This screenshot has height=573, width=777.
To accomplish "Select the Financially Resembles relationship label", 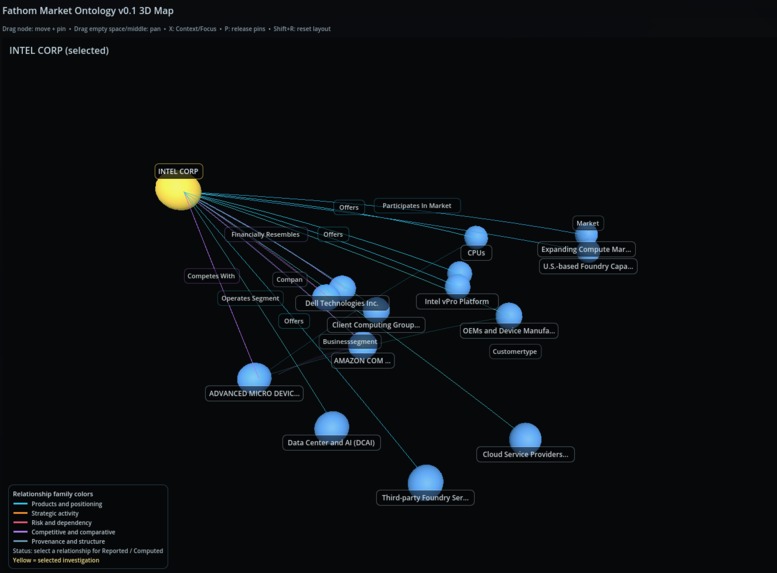I will 266,234.
